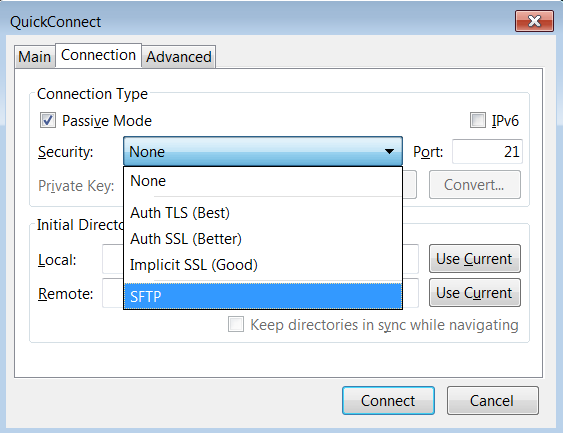Click Use Current for Remote directory

click(475, 293)
